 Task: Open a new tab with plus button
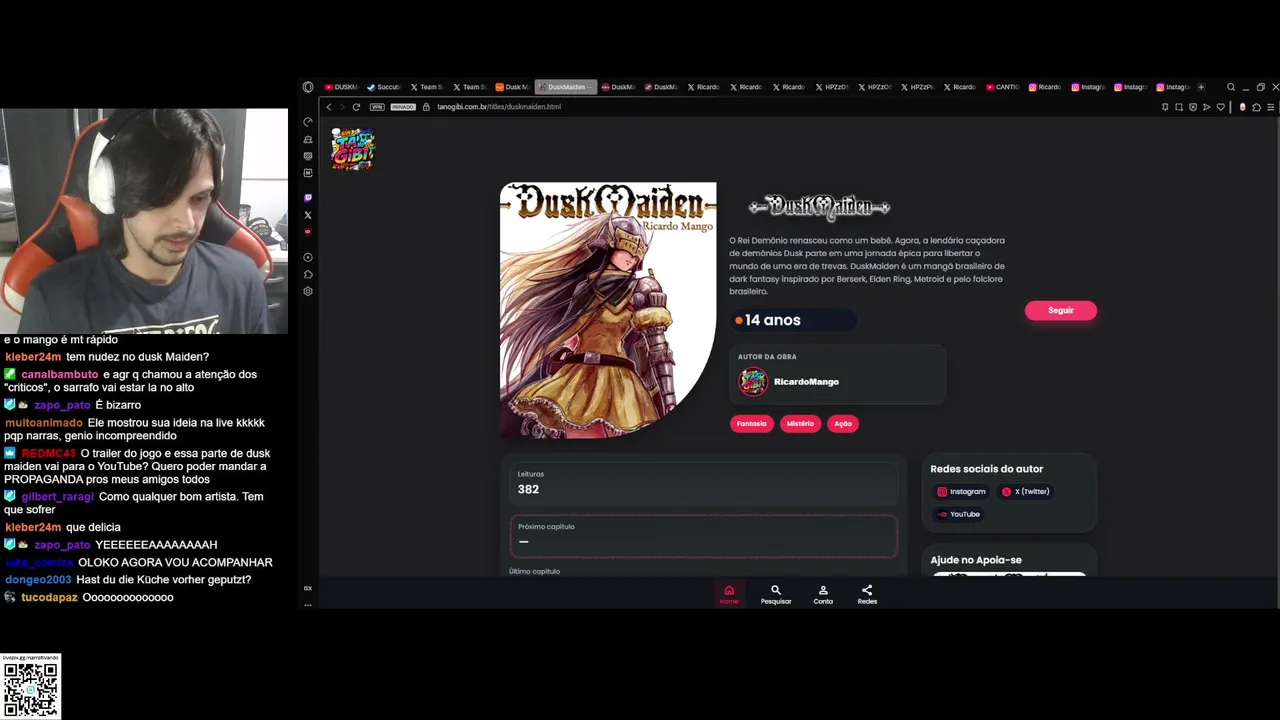[x=1201, y=87]
